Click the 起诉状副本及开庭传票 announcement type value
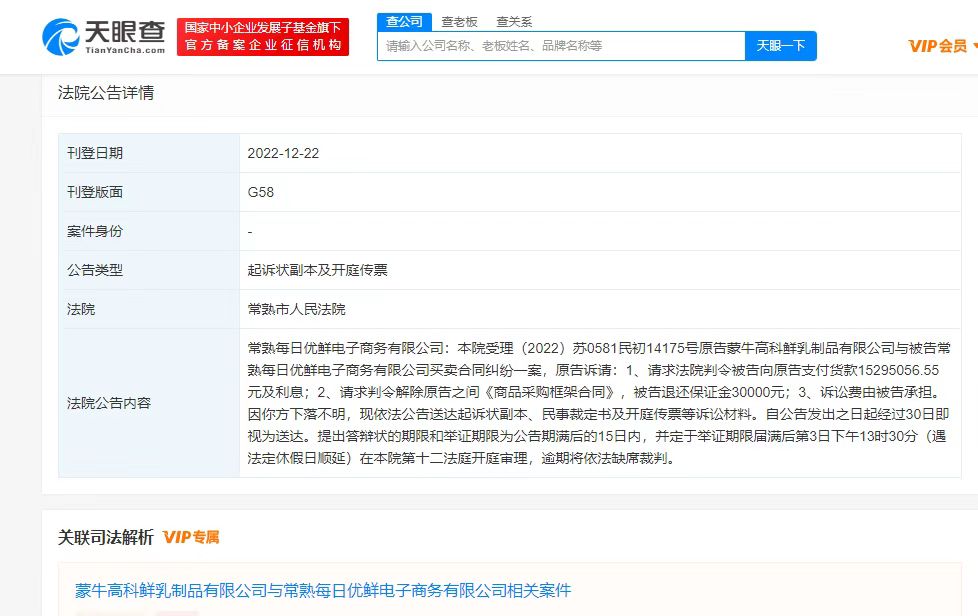 (x=317, y=270)
